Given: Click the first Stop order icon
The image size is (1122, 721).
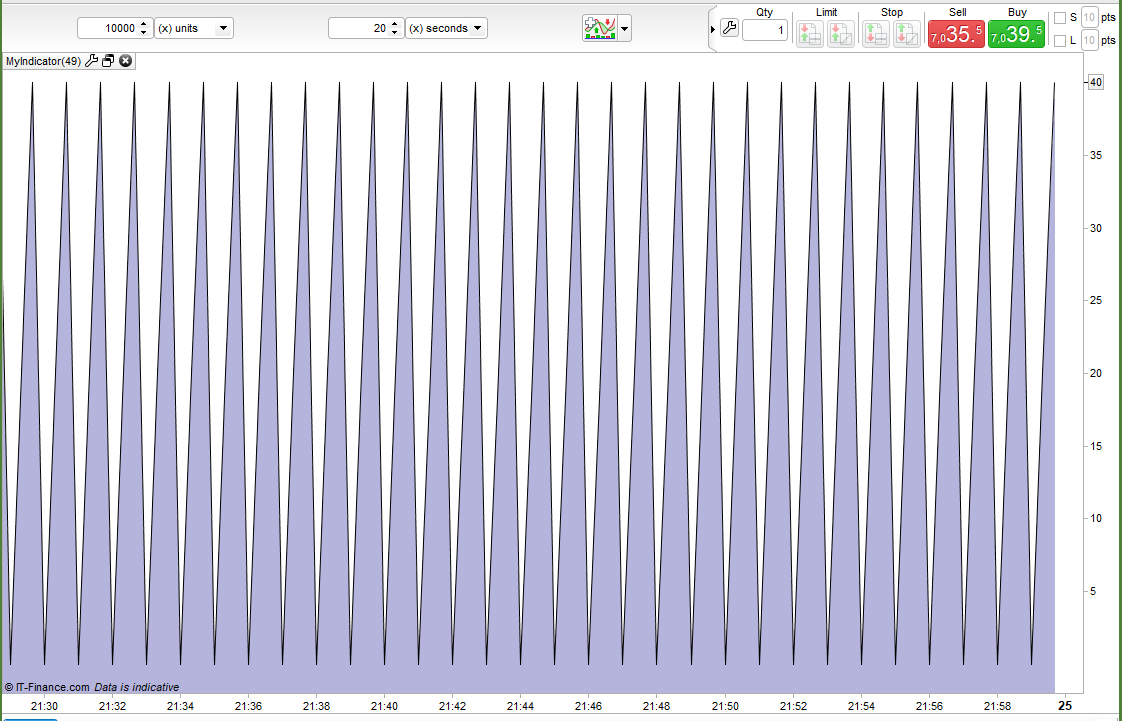Looking at the screenshot, I should click(x=875, y=33).
